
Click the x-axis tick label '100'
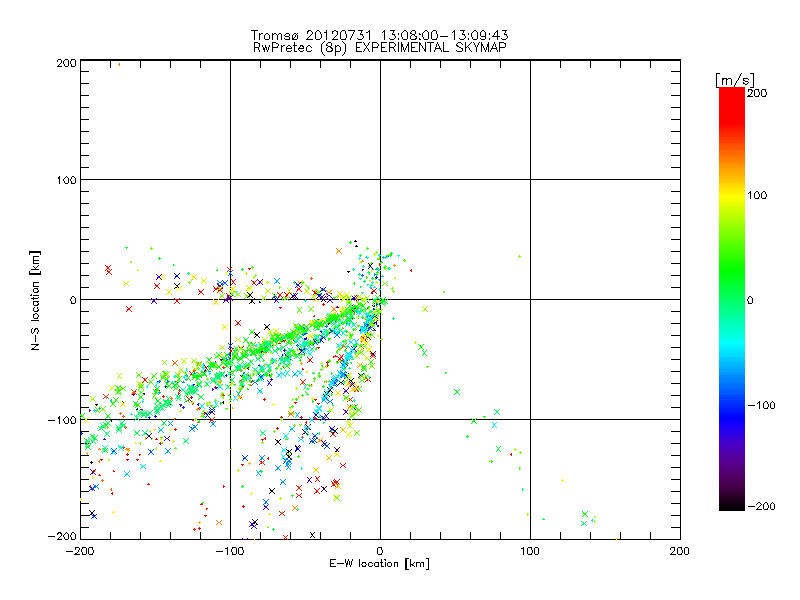click(x=530, y=551)
